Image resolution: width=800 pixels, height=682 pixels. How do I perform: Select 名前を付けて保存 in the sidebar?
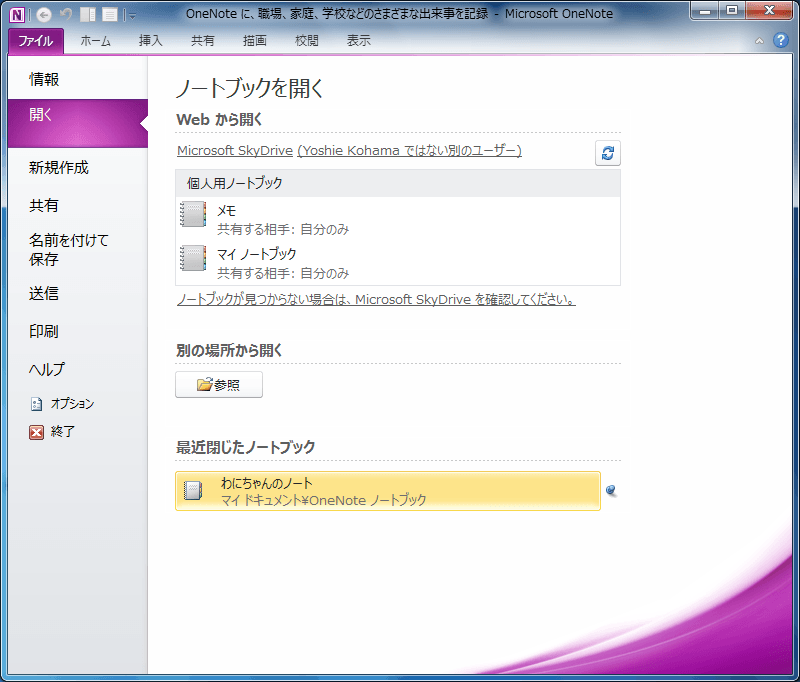(x=78, y=249)
